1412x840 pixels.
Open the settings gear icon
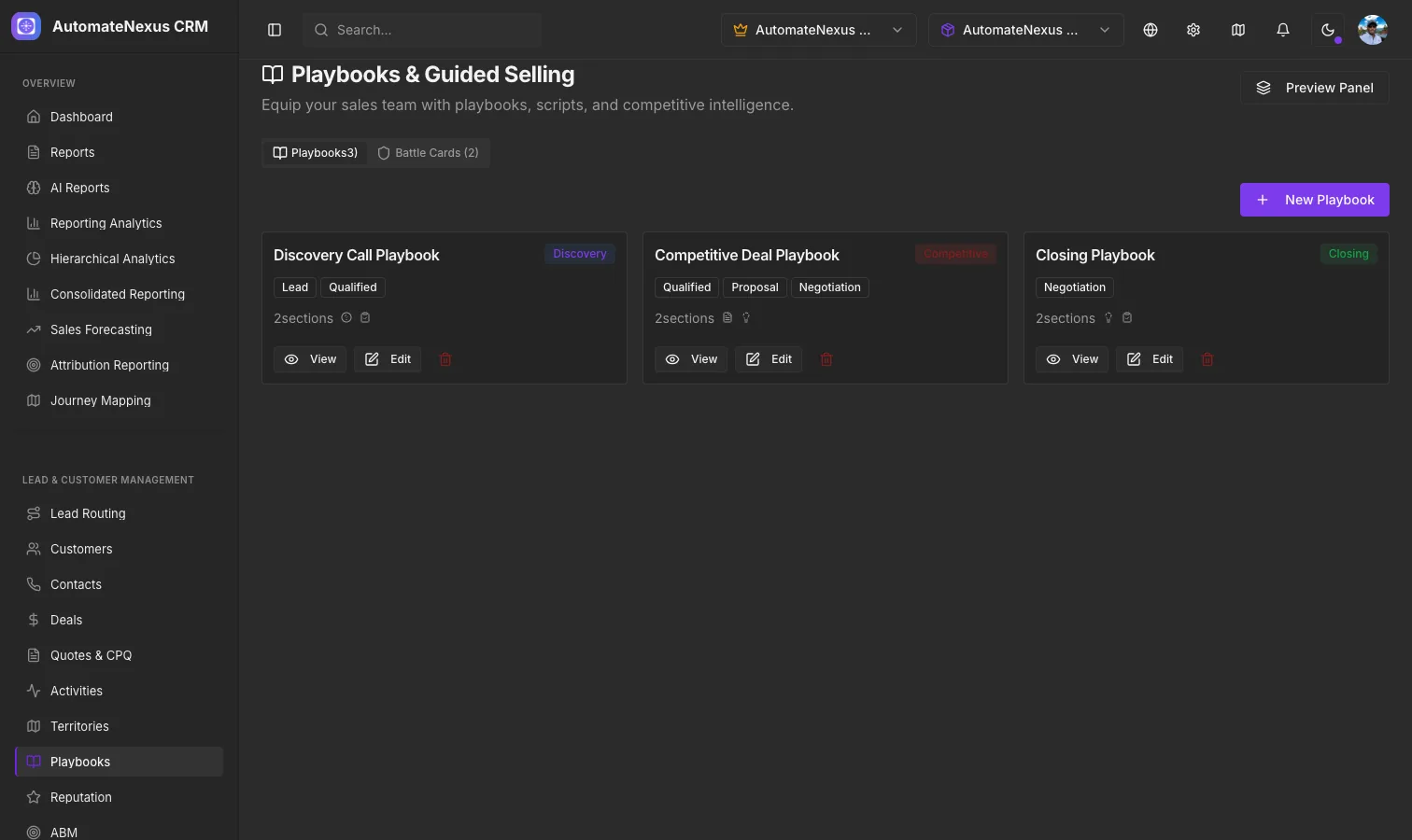tap(1193, 30)
